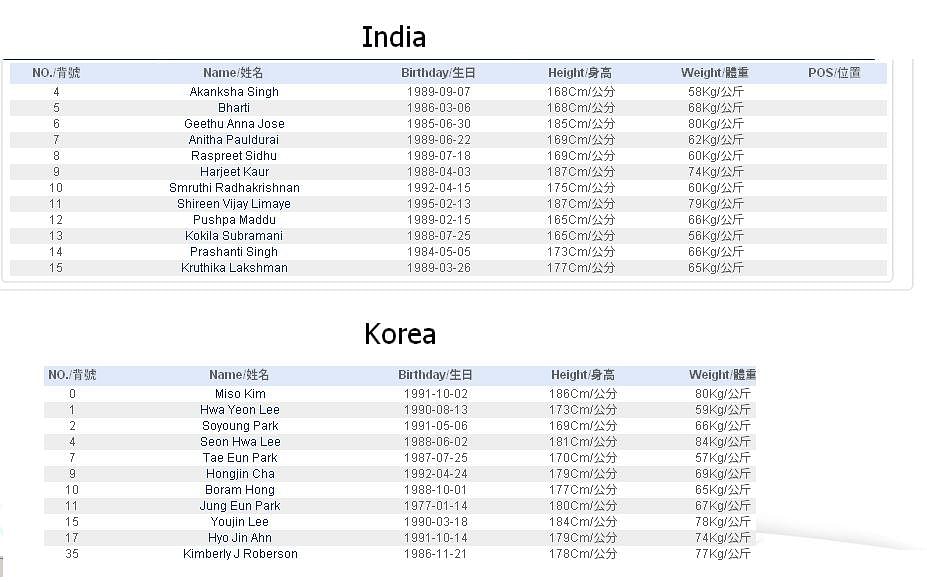Select jersey number 35 in the Korea table

[x=72, y=554]
